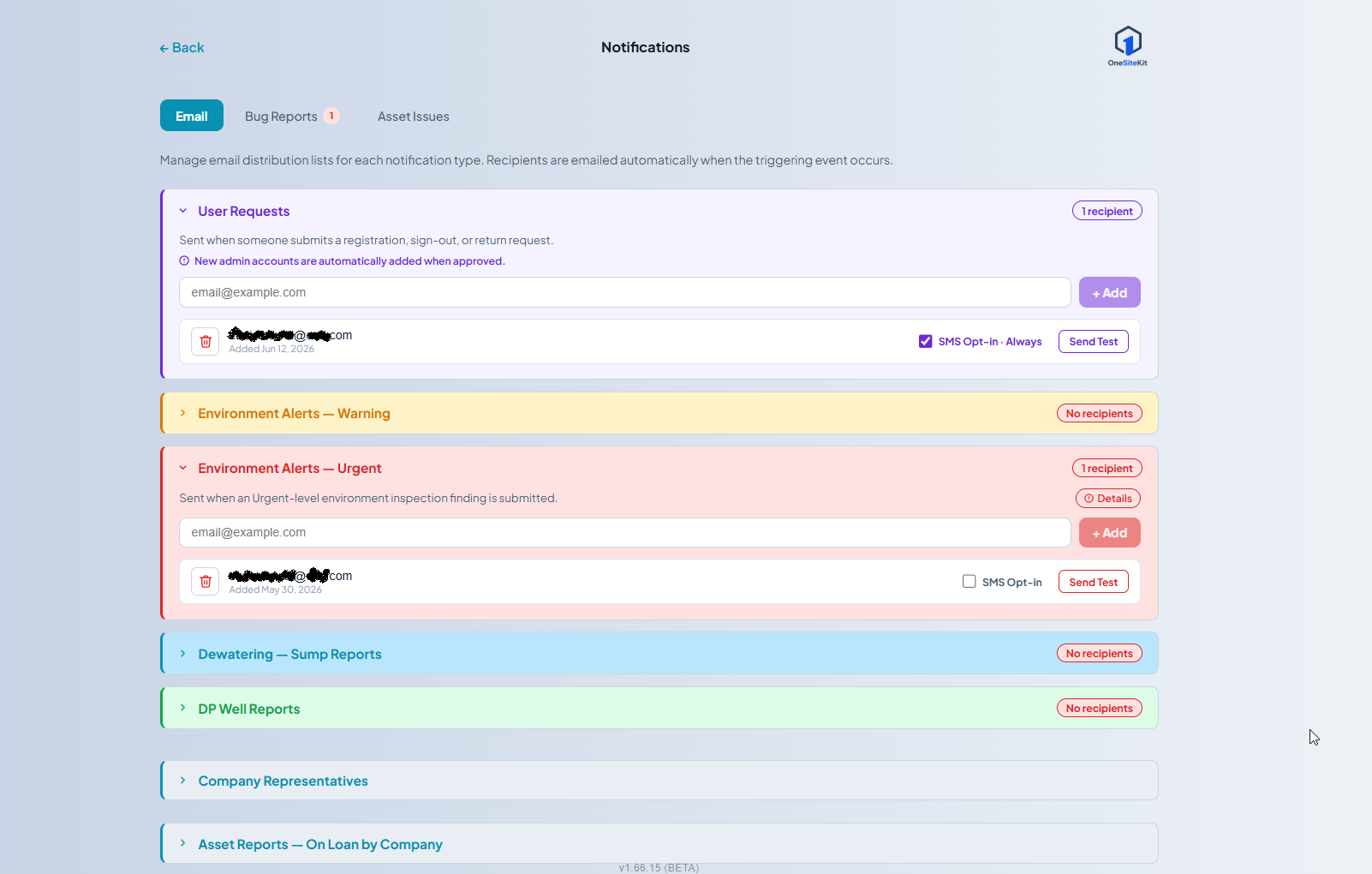
Task: Click the 'New admin accounts are automatically added' note
Action: (349, 261)
